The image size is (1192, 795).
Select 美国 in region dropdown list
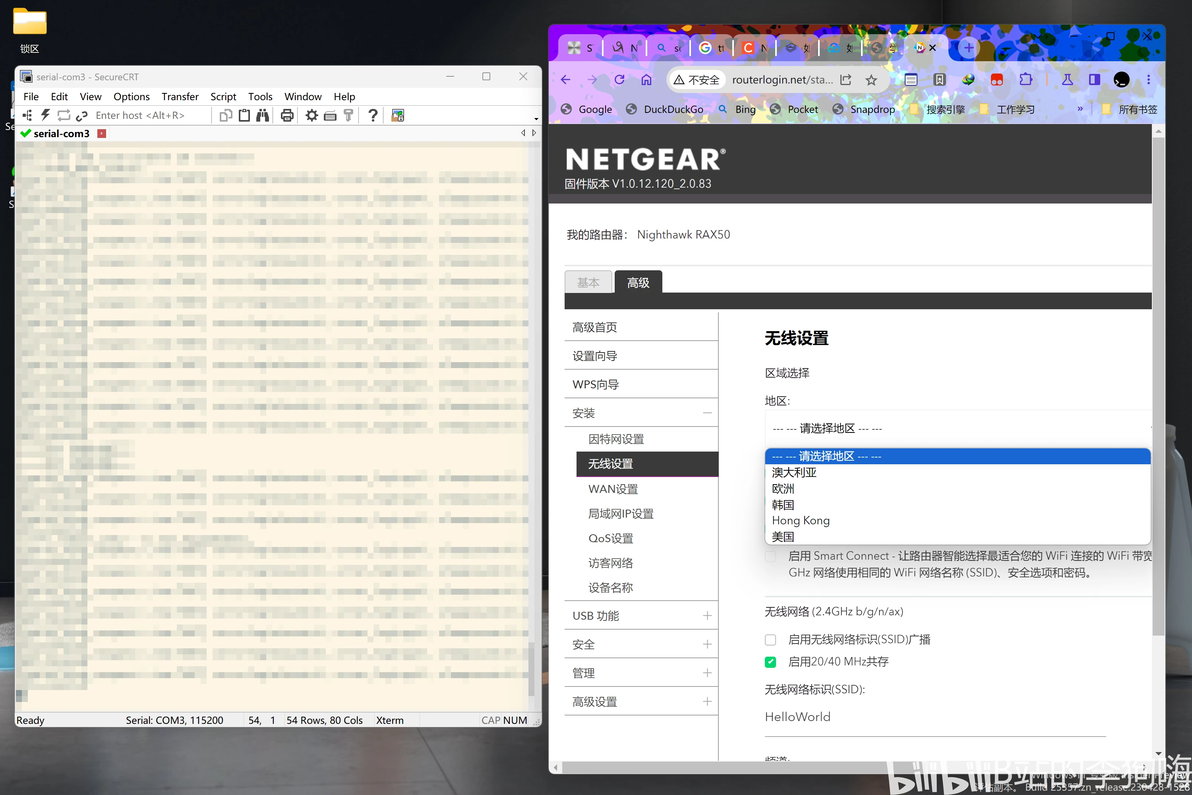[x=957, y=537]
